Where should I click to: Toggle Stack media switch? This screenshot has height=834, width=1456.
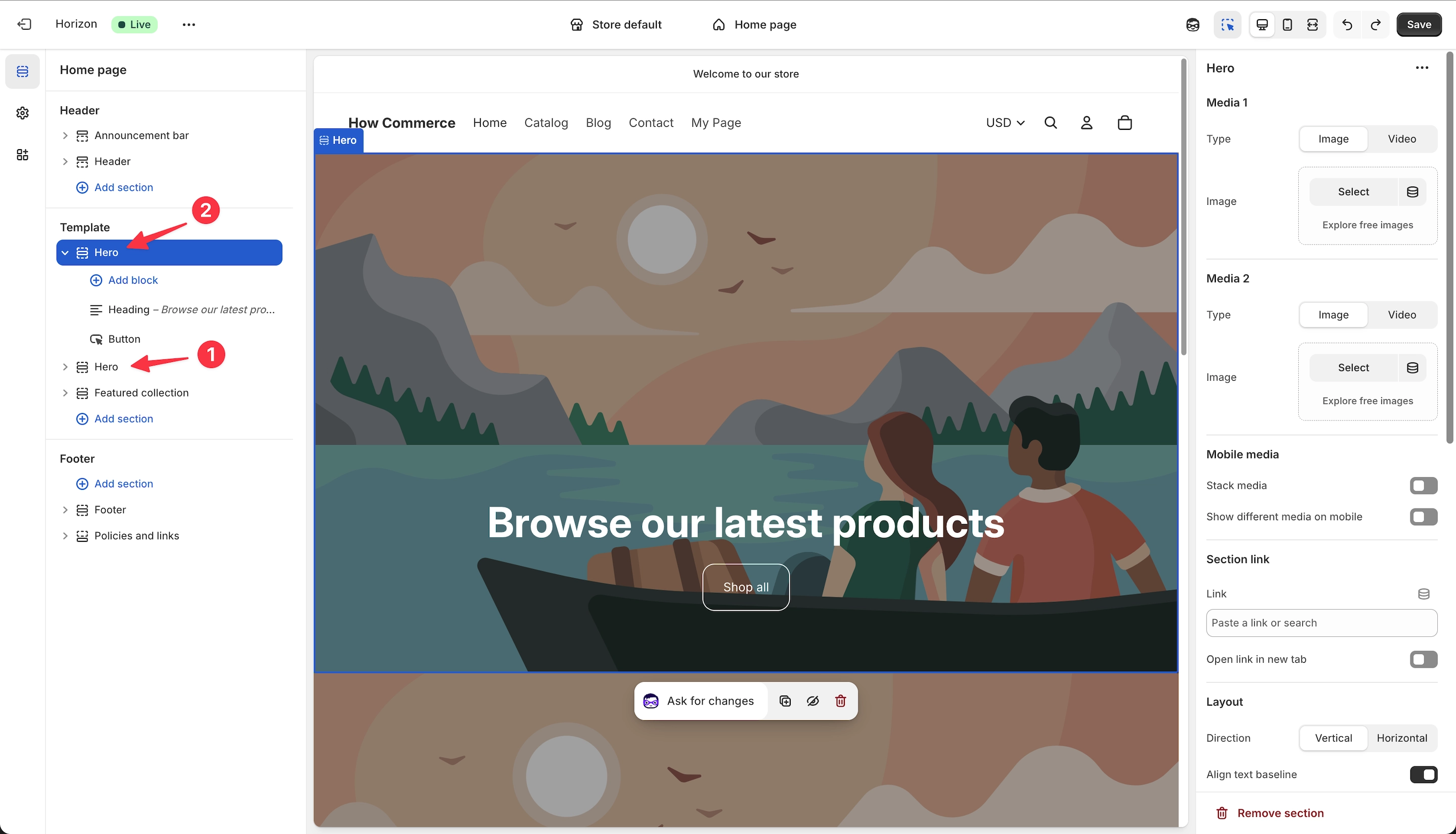(x=1423, y=486)
